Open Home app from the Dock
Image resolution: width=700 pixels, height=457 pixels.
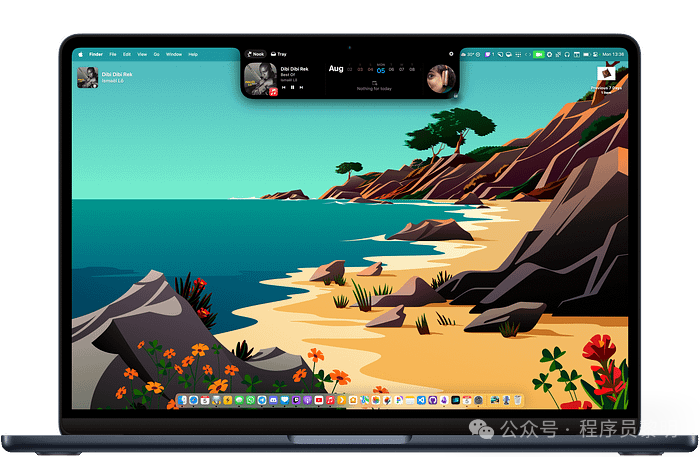tap(353, 400)
